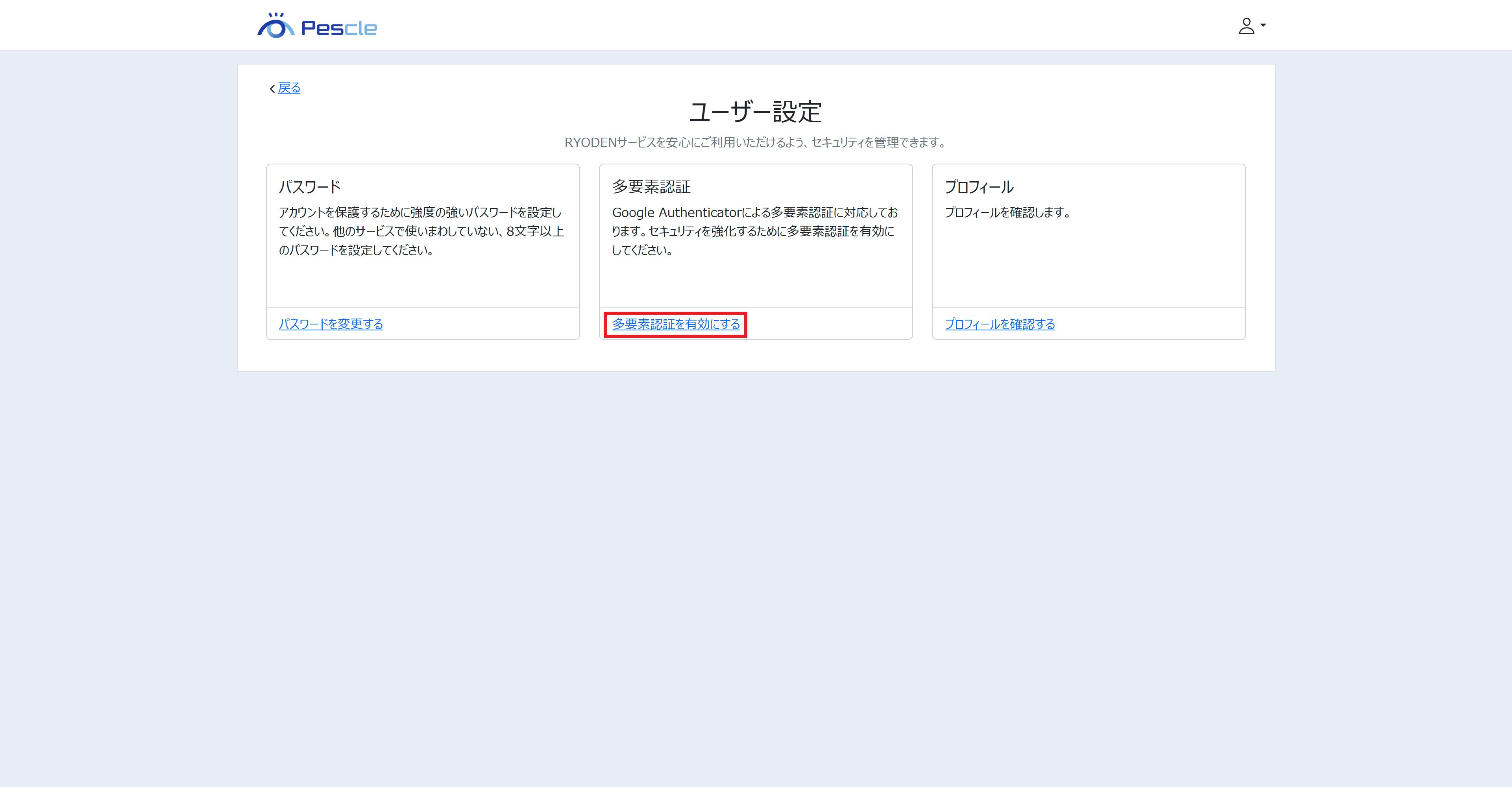Click the ユーザー設定 page title

pos(756,112)
